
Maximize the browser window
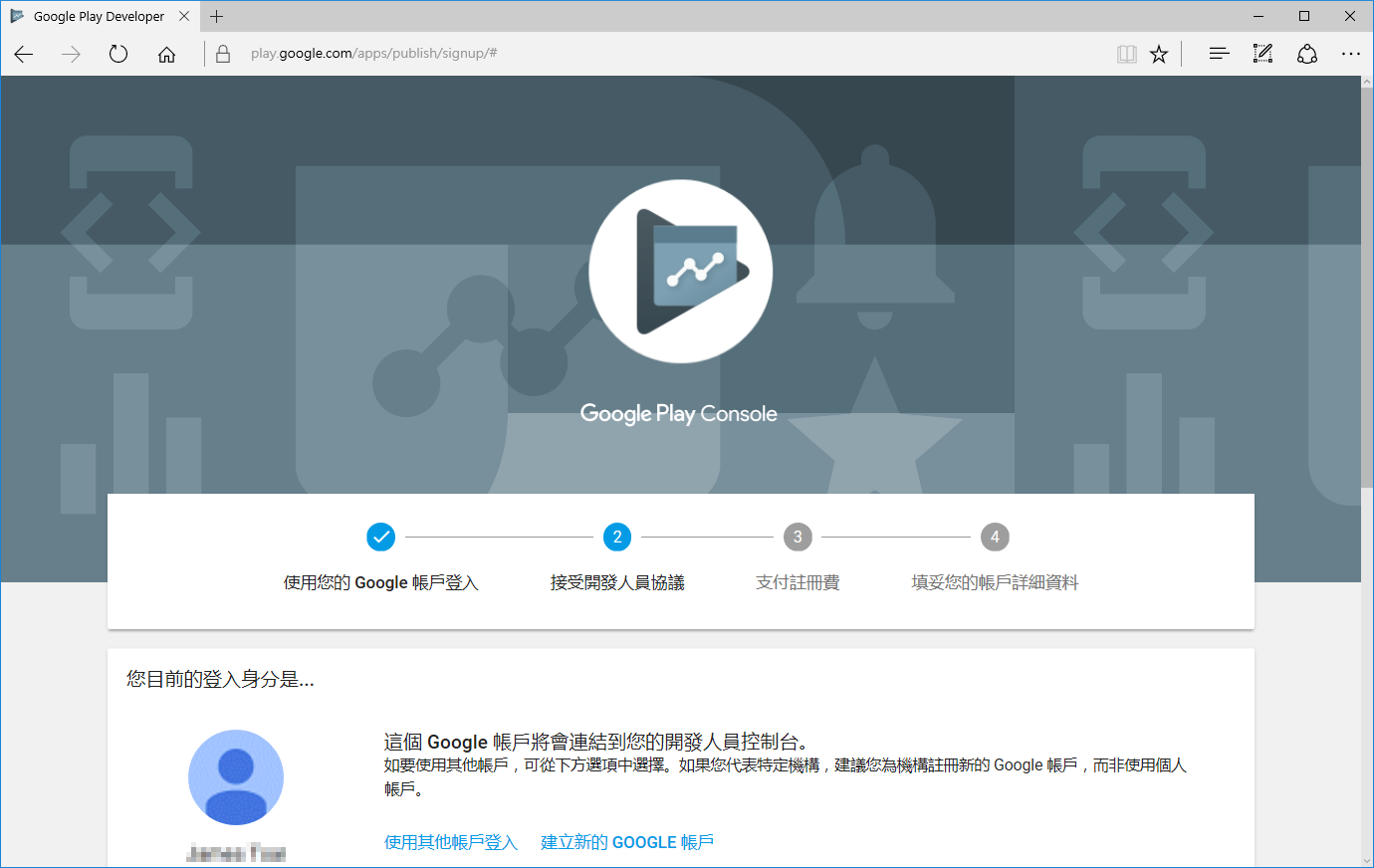[x=1304, y=16]
